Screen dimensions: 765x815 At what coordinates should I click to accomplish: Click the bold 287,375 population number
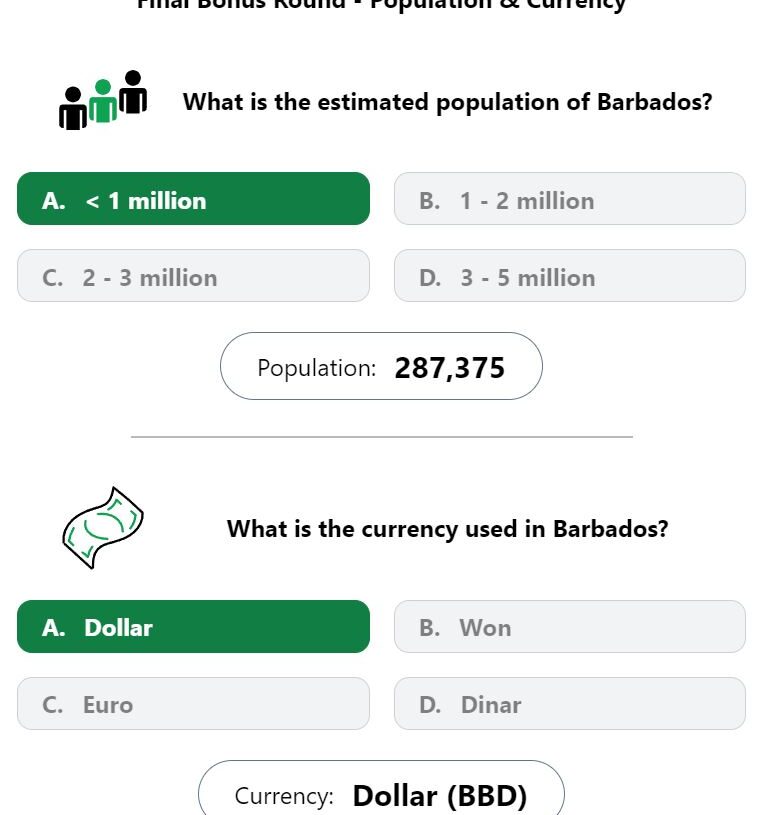[450, 369]
